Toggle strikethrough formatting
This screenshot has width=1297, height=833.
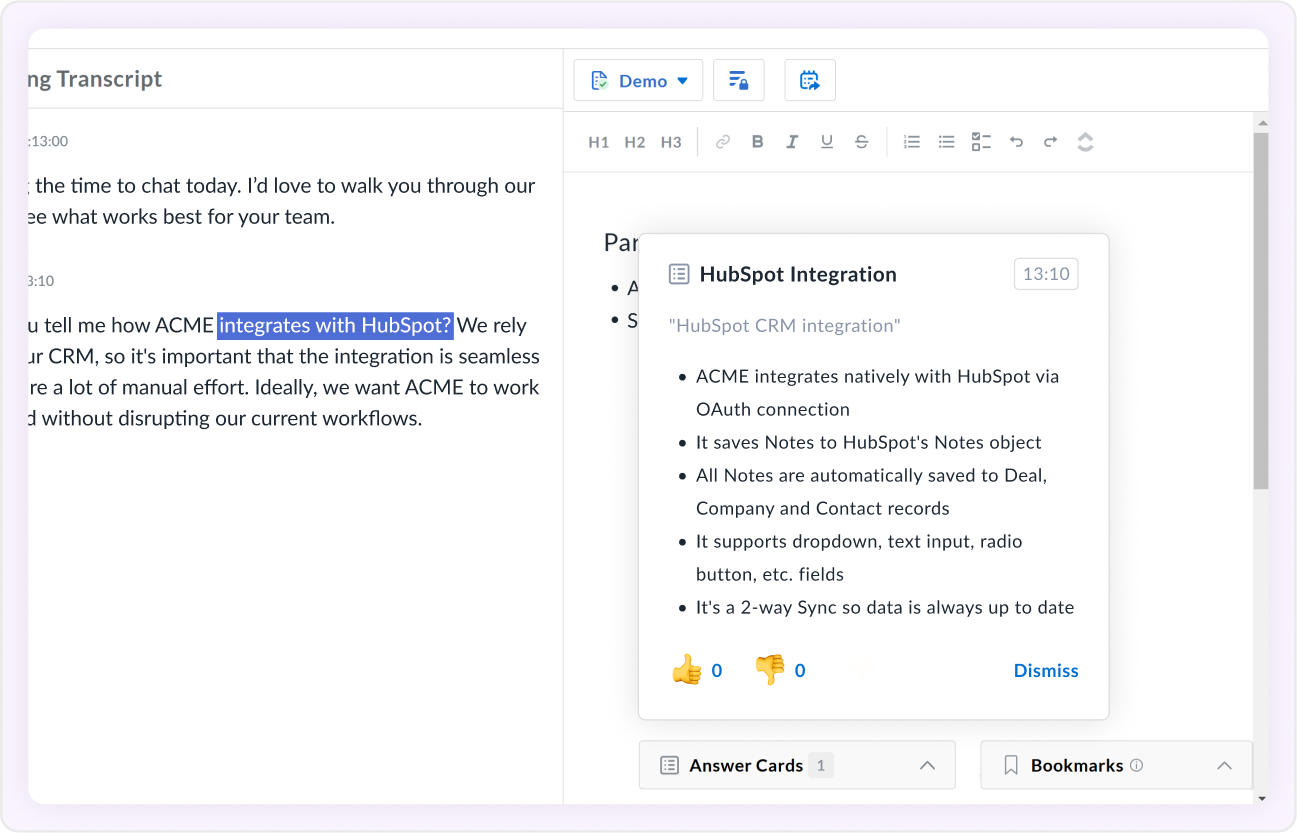pyautogui.click(x=861, y=142)
